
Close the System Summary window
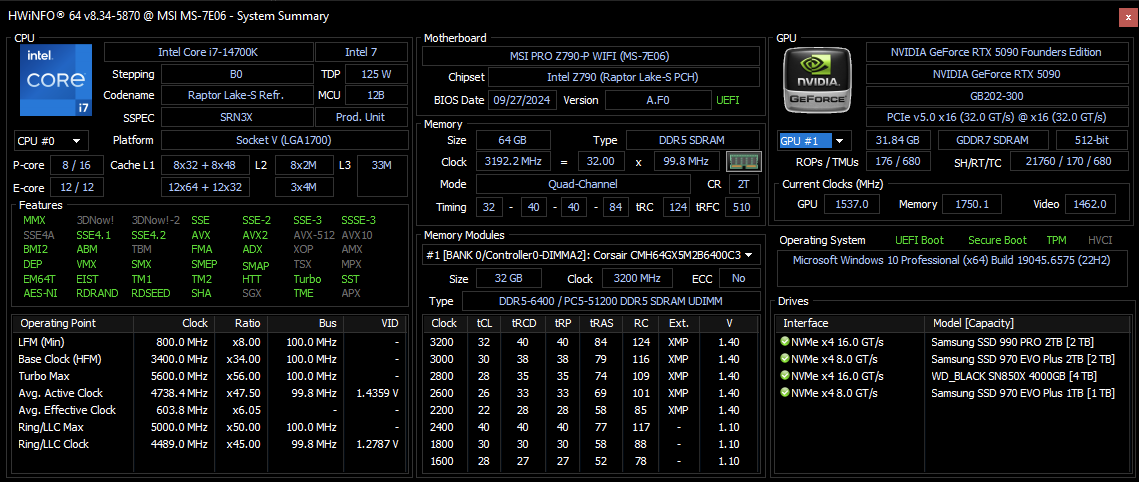coord(1128,16)
